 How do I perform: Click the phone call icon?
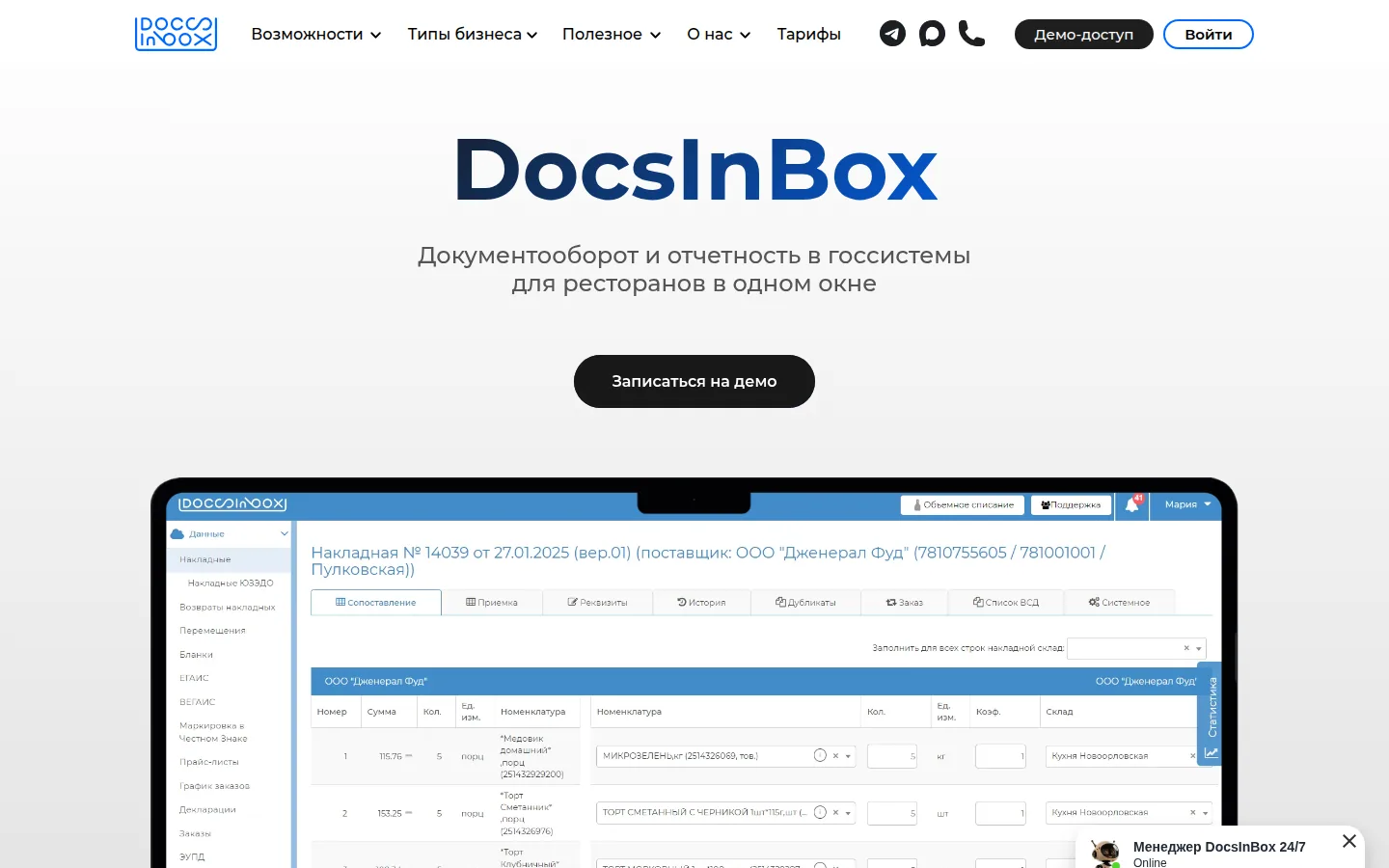971,34
